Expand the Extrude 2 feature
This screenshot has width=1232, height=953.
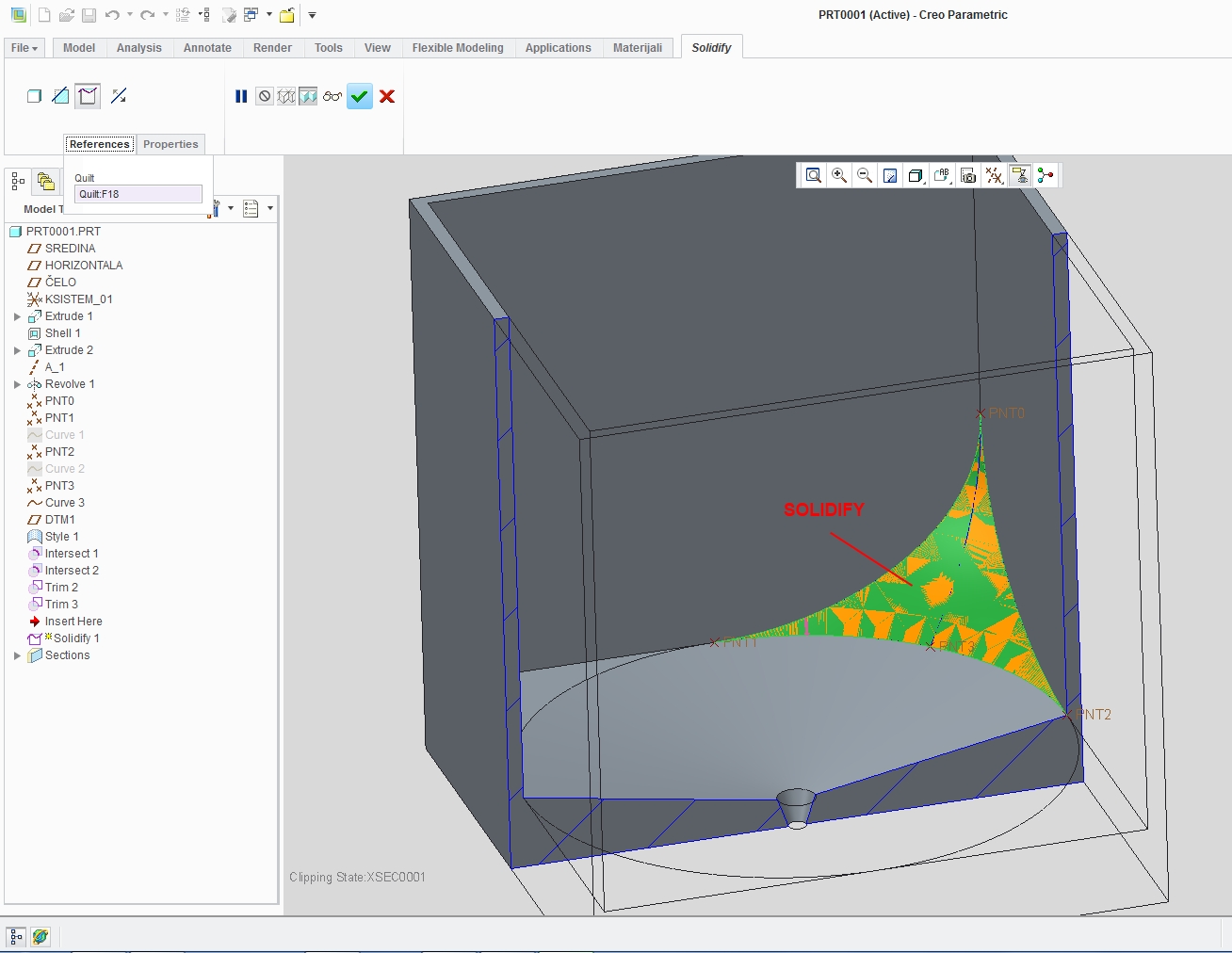click(x=17, y=350)
